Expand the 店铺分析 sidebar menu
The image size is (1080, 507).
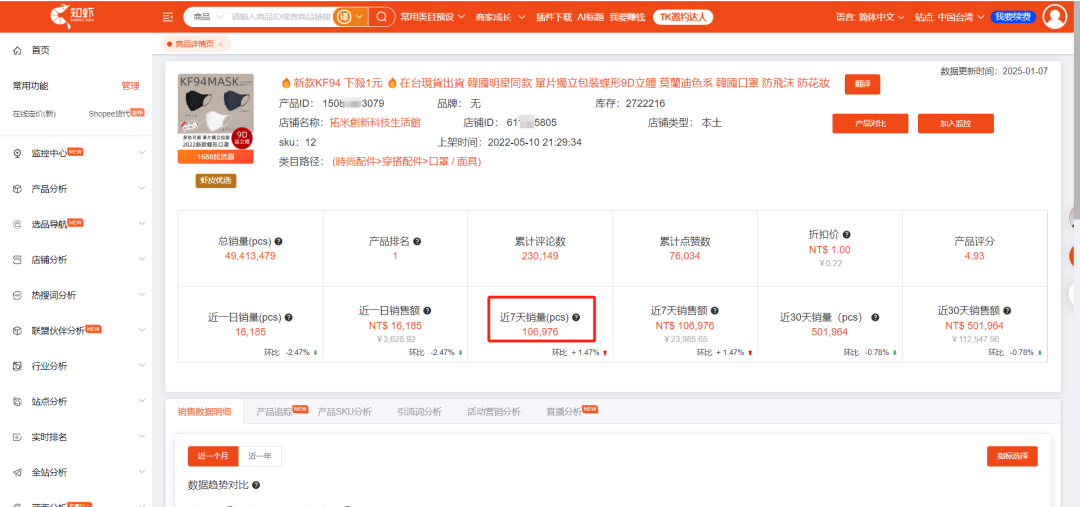pos(142,260)
